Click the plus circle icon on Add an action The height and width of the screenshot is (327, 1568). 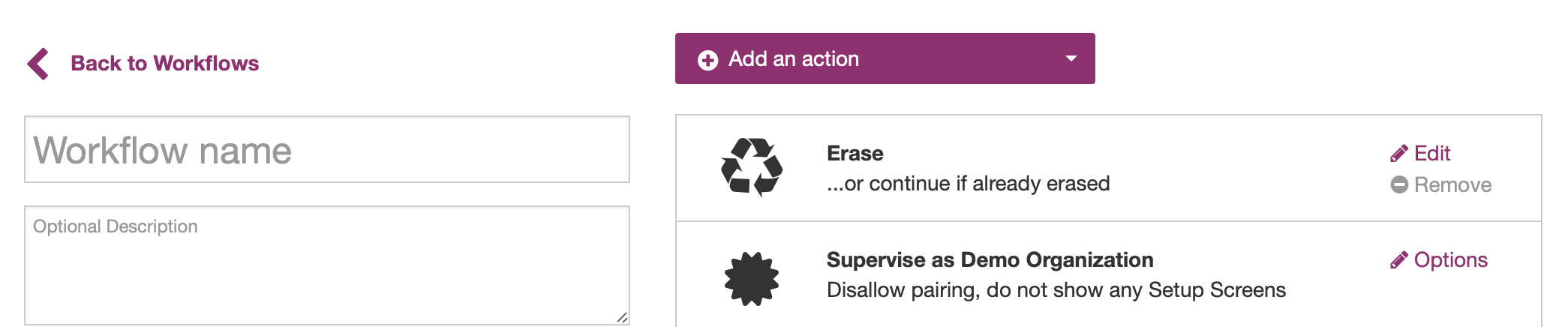(x=707, y=60)
